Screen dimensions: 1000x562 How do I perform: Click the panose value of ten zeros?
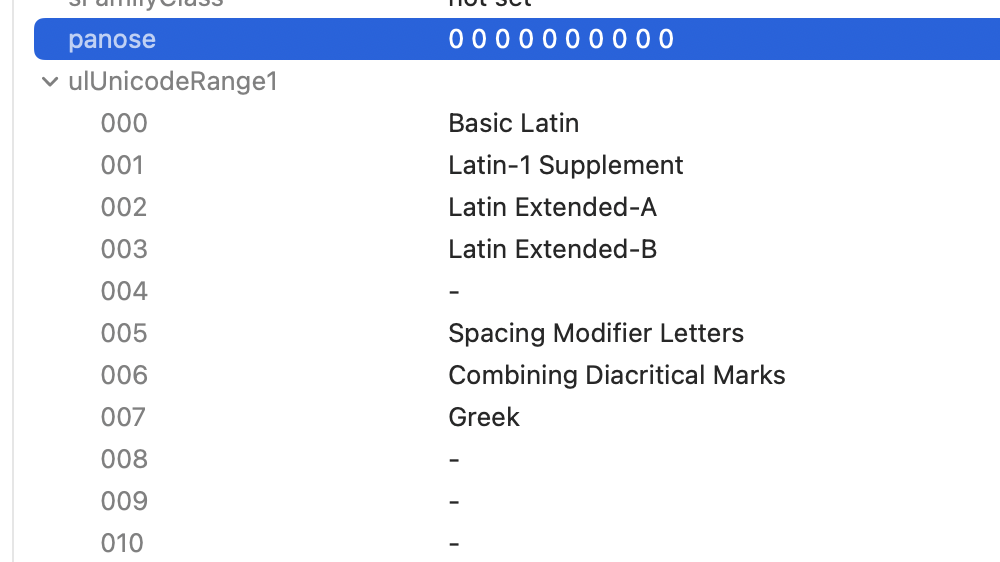pyautogui.click(x=561, y=40)
